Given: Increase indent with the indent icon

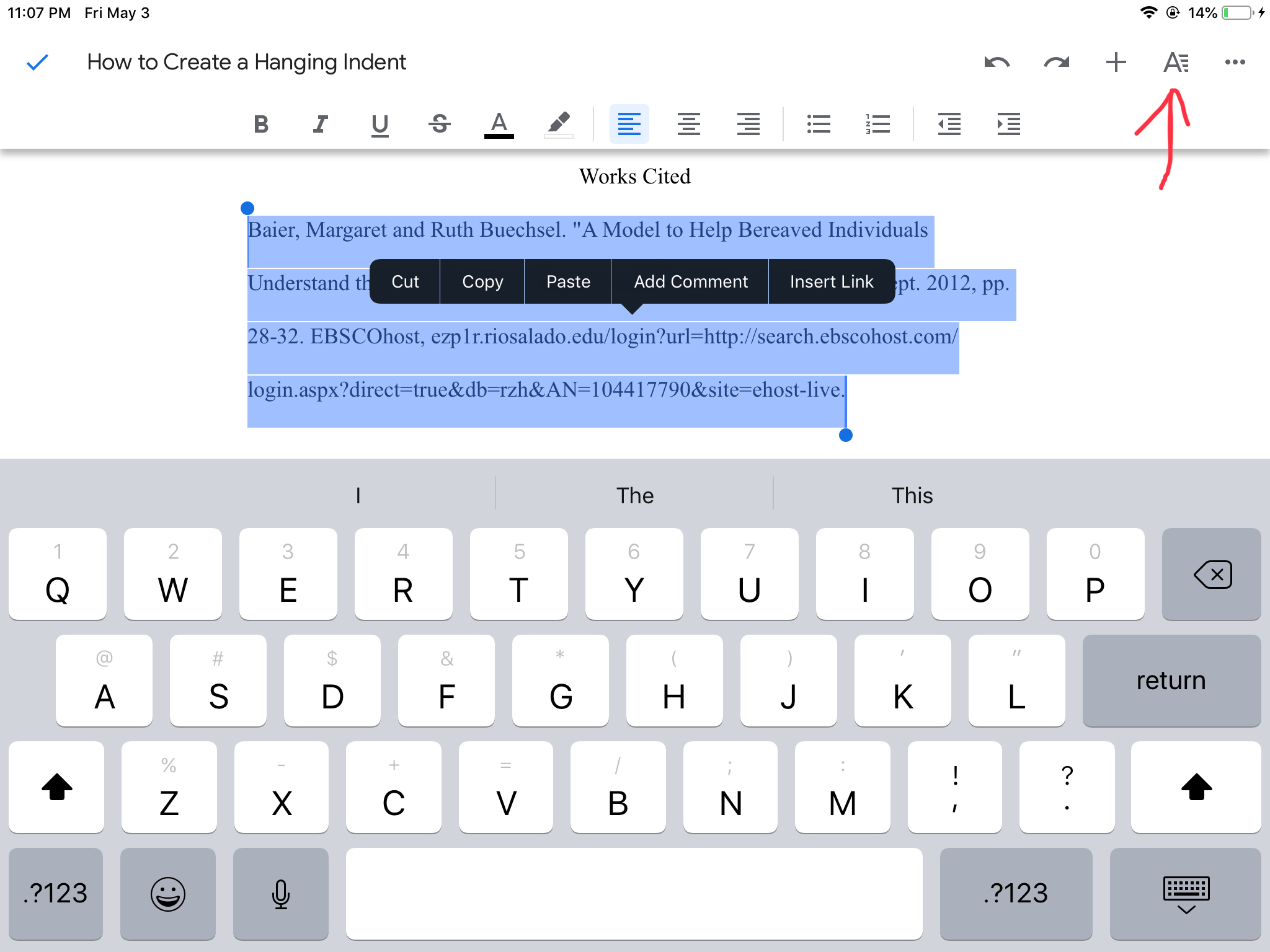Looking at the screenshot, I should pos(1008,124).
